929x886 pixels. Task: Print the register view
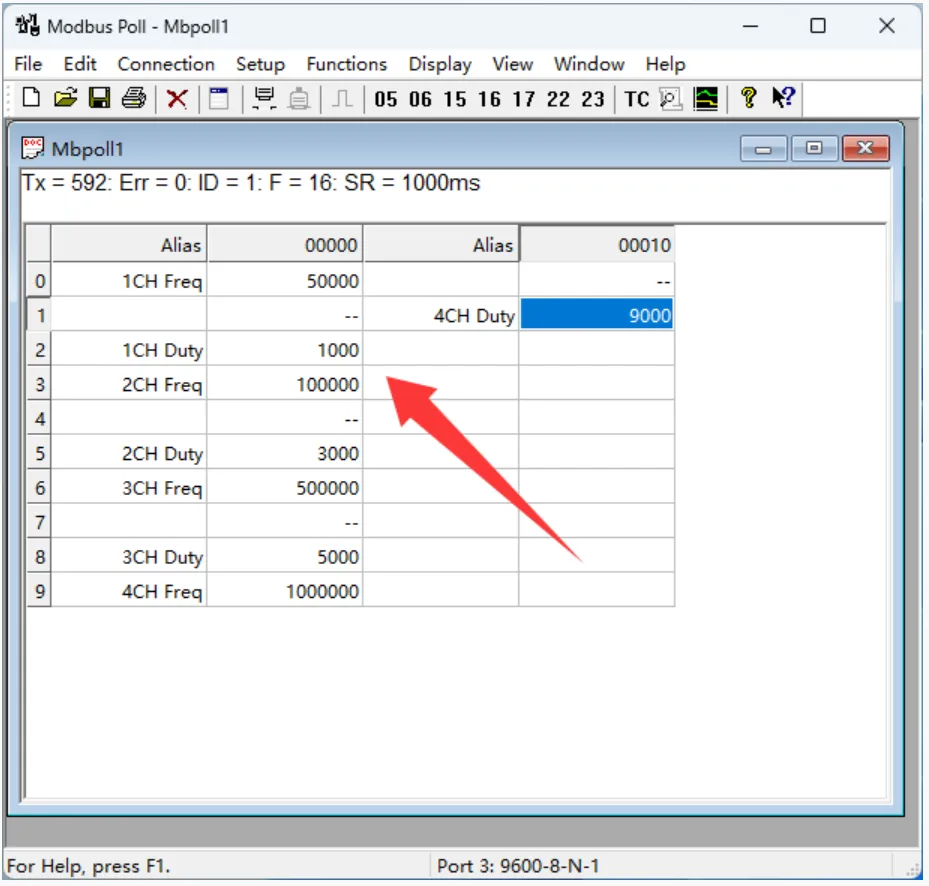(x=134, y=98)
